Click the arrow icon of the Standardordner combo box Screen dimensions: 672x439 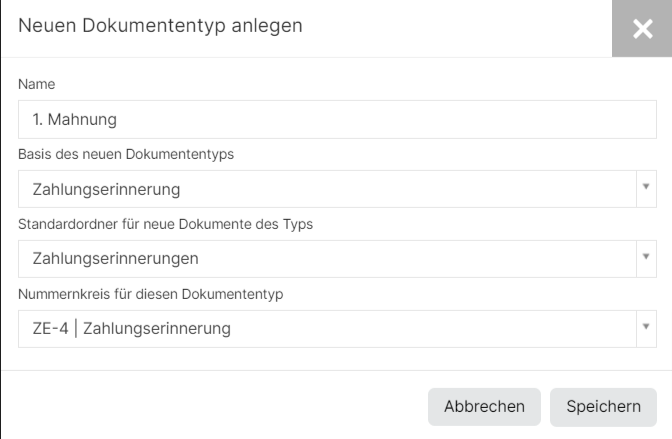[x=646, y=256]
